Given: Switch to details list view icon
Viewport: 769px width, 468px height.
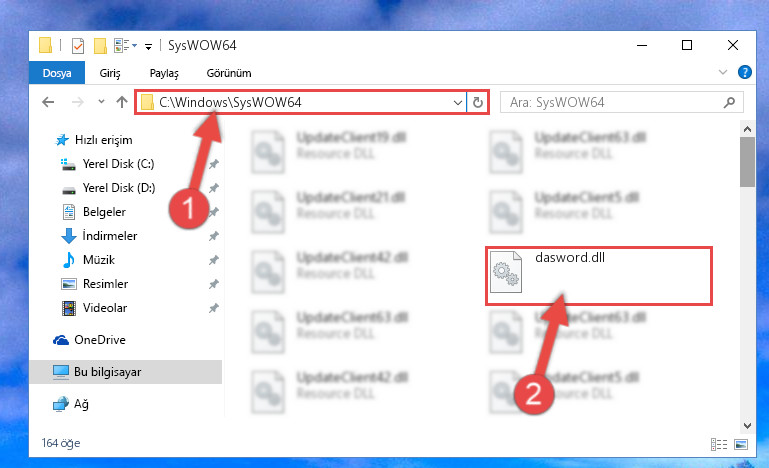Looking at the screenshot, I should (x=718, y=444).
